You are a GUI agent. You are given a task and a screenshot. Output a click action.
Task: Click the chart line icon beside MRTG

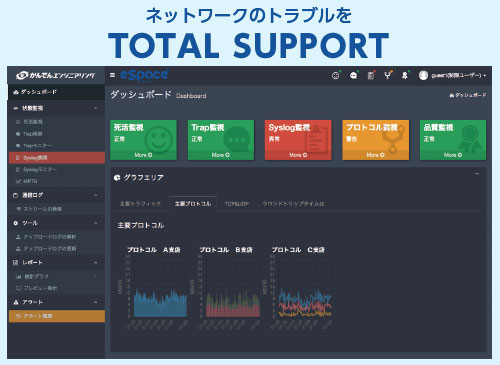tap(18, 181)
